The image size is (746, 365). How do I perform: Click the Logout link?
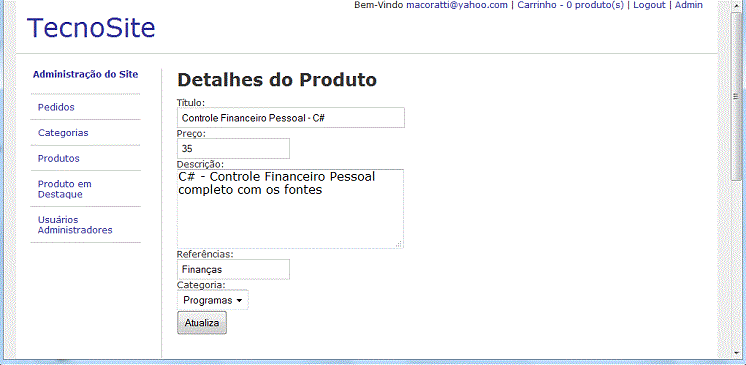pos(649,5)
